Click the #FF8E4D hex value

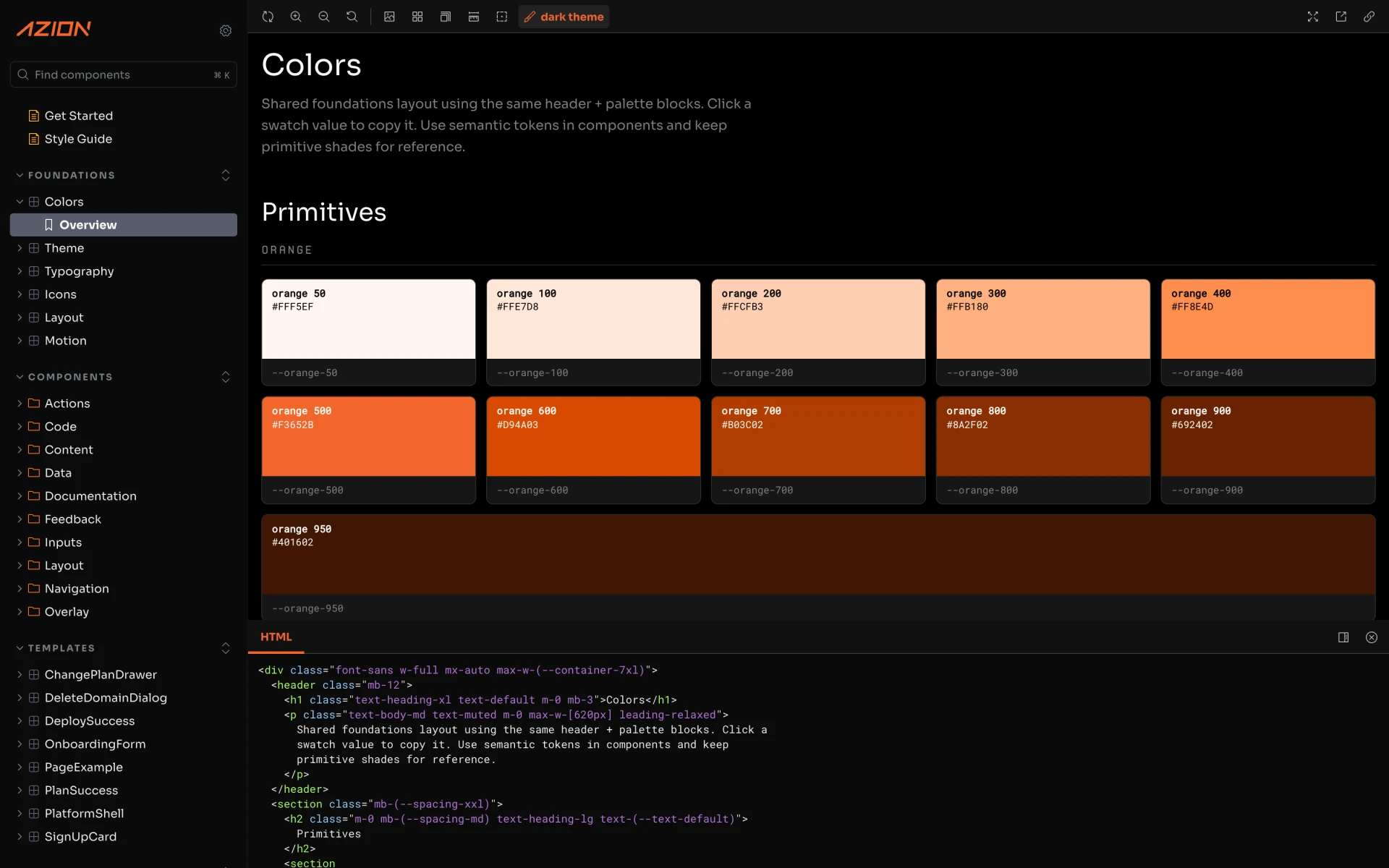click(1192, 307)
